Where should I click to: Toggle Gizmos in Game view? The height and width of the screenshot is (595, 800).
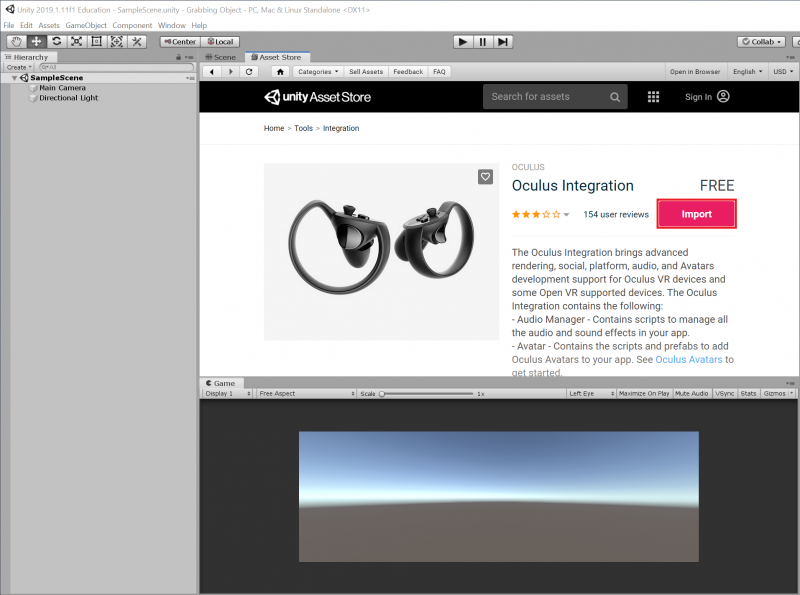(x=774, y=393)
